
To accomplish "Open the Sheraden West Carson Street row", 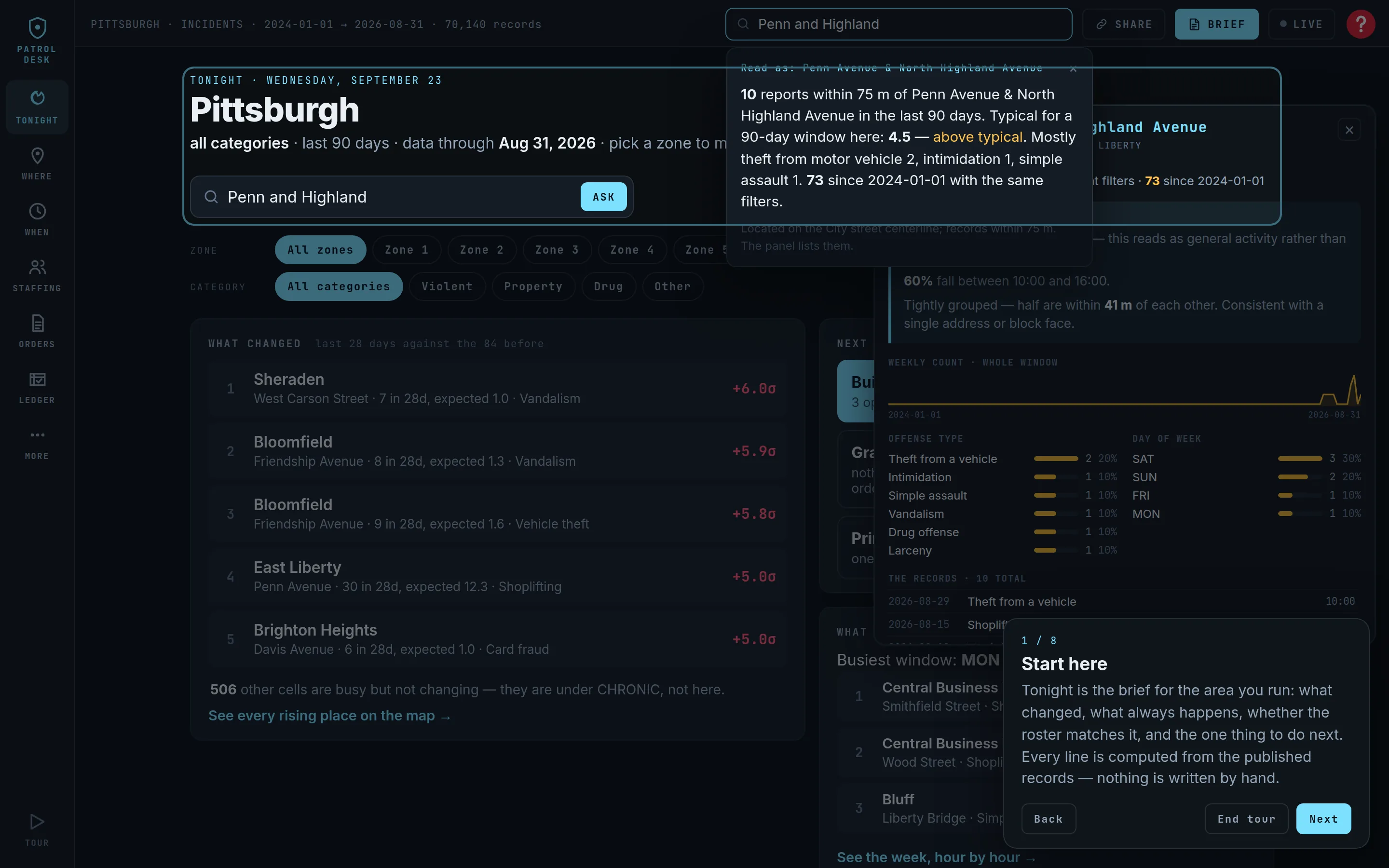I will [x=497, y=389].
